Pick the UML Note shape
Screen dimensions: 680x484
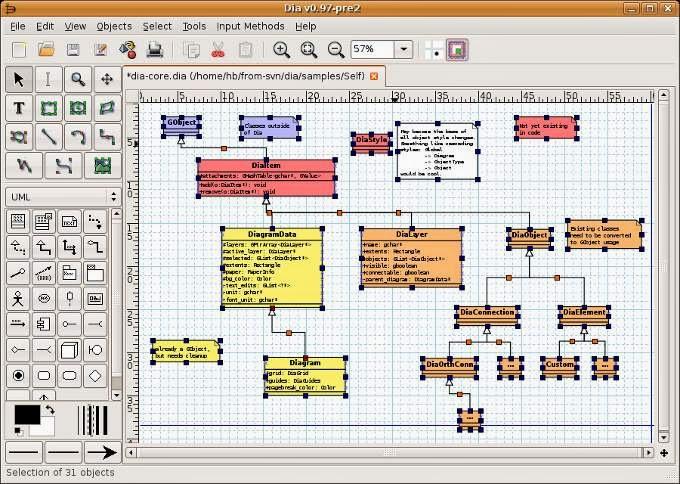point(69,222)
